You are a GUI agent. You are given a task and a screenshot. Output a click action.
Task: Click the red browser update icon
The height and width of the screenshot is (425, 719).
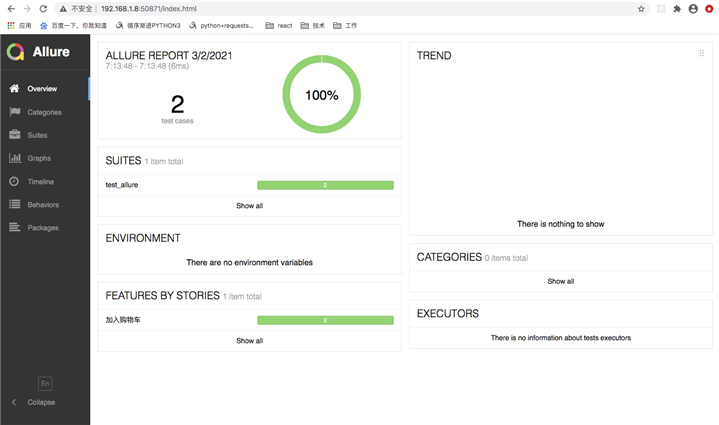[709, 9]
